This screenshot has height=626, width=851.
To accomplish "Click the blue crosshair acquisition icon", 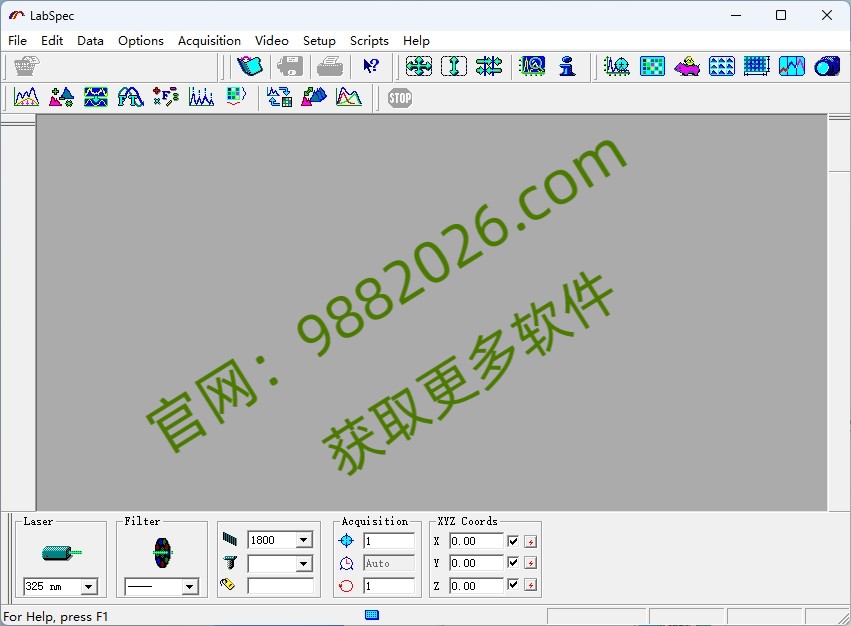I will (346, 540).
